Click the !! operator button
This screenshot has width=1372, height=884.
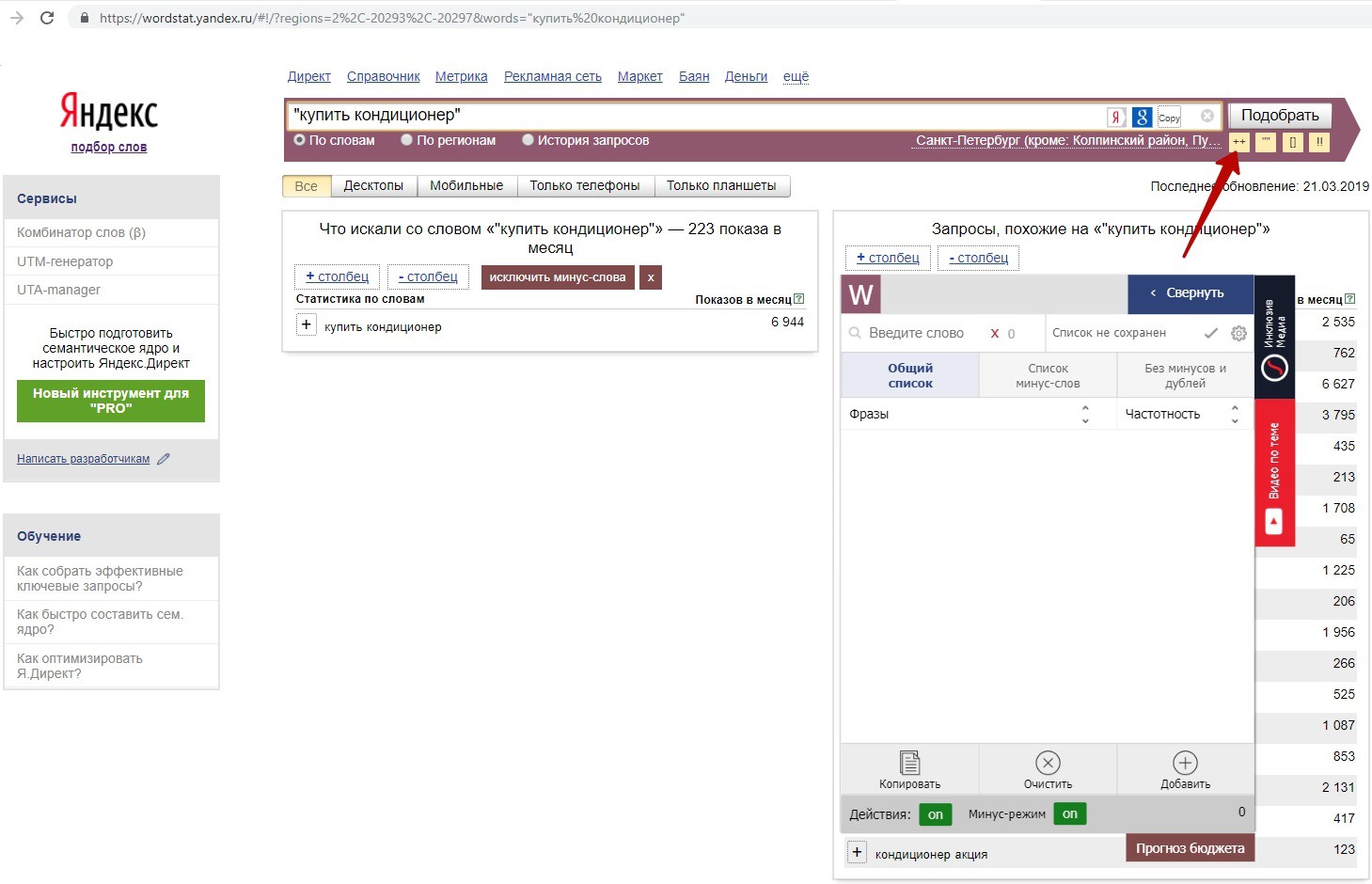click(x=1319, y=142)
